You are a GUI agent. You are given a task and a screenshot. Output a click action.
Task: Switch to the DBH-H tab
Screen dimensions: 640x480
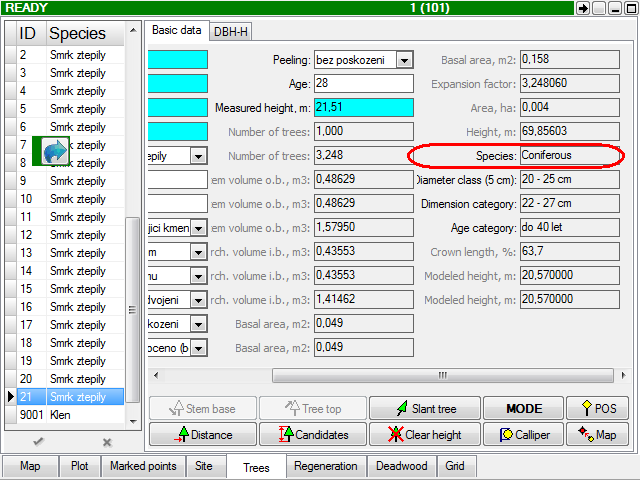coord(231,31)
